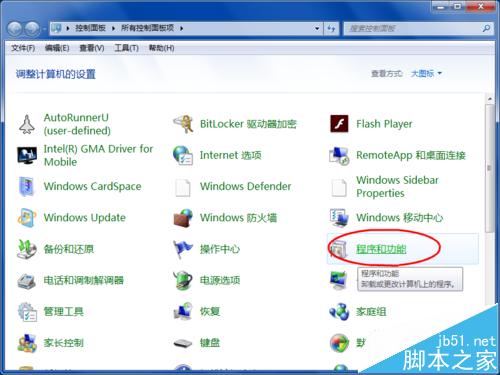Open the 恢复 link text
The height and width of the screenshot is (375, 500).
coord(210,312)
